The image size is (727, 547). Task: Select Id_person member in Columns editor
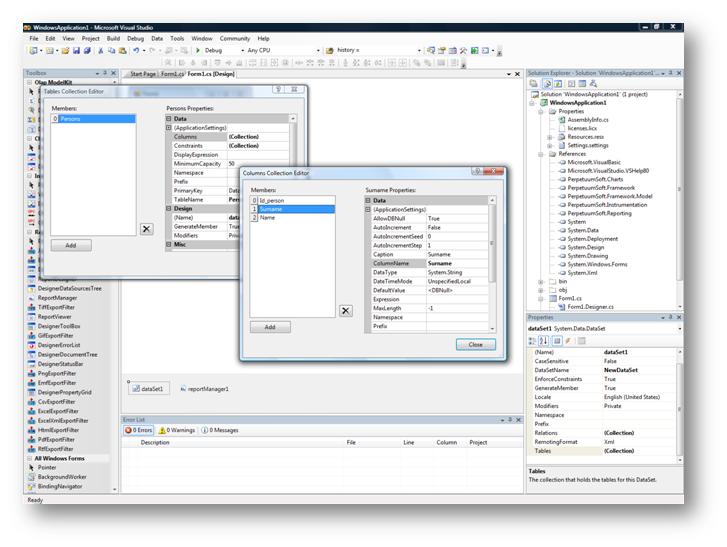tap(293, 201)
